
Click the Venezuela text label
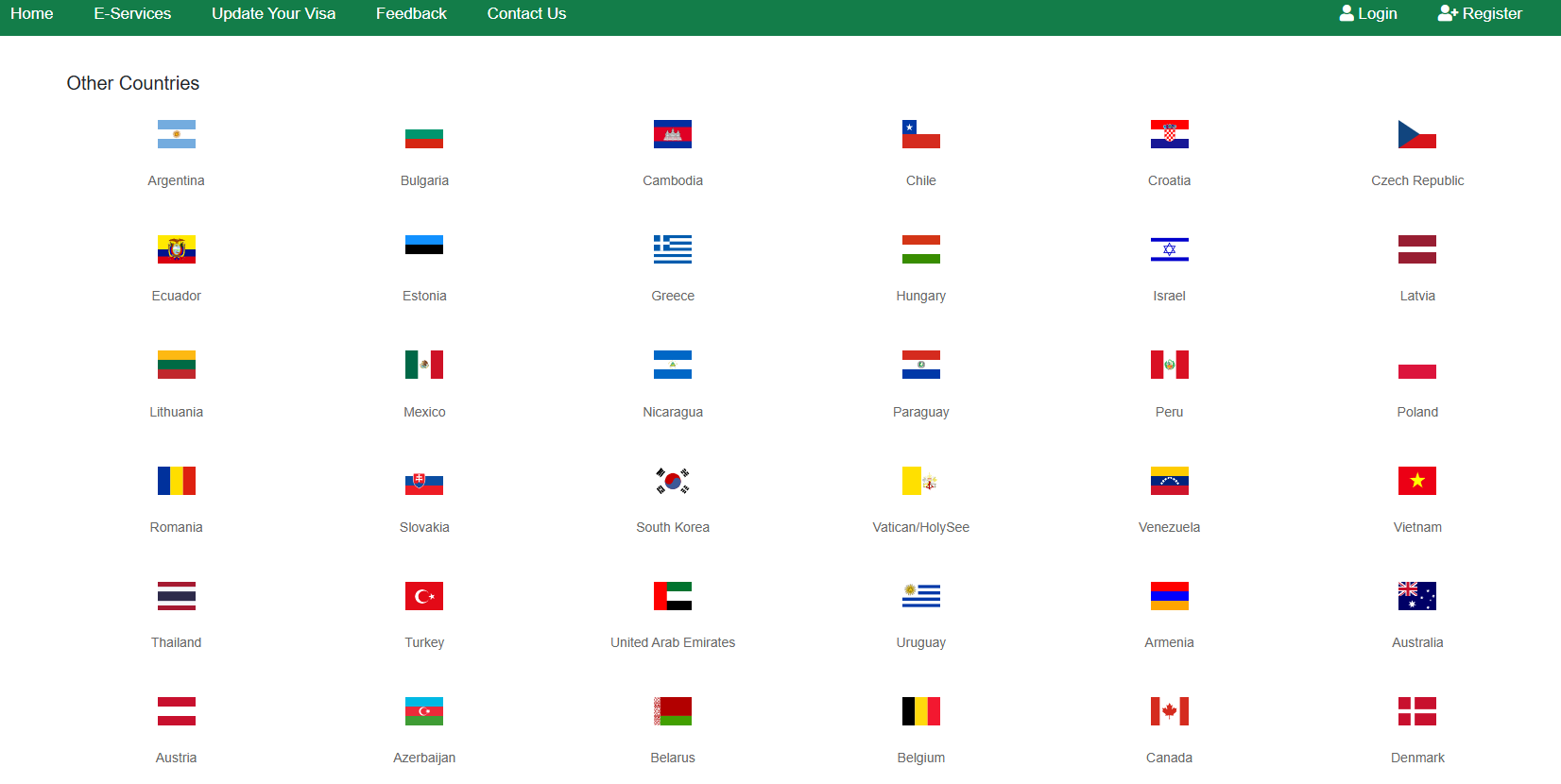pos(1170,527)
